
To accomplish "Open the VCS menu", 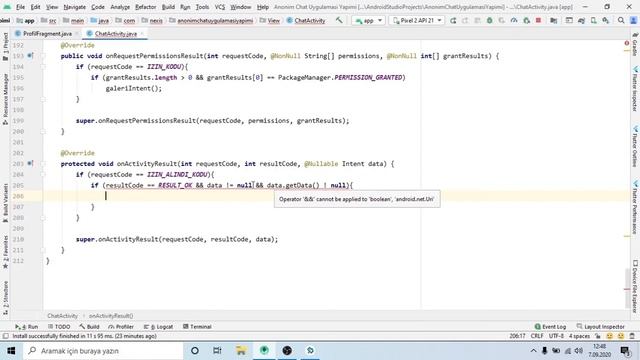I will (x=220, y=7).
